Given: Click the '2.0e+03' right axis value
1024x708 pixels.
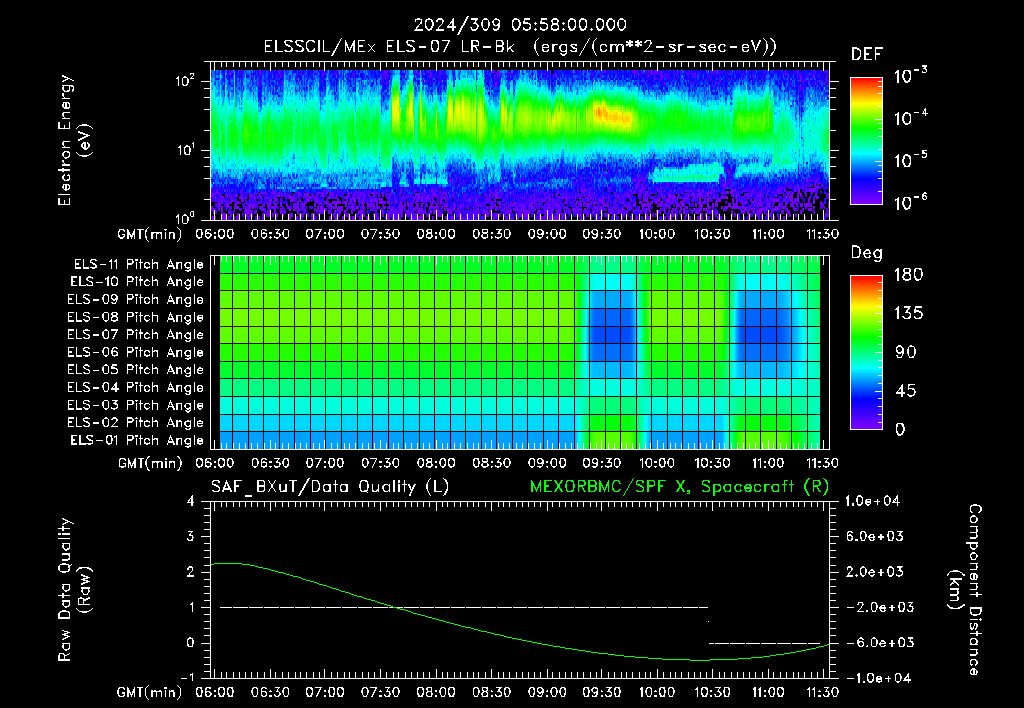Looking at the screenshot, I should (x=874, y=572).
